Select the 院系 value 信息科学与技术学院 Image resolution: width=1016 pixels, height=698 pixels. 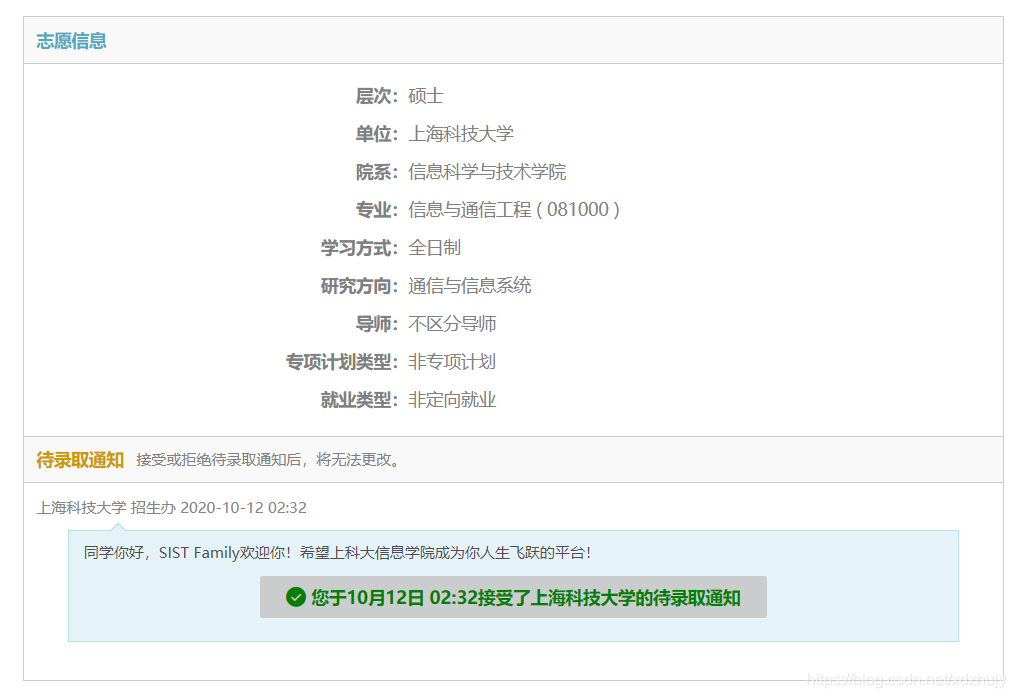click(487, 172)
